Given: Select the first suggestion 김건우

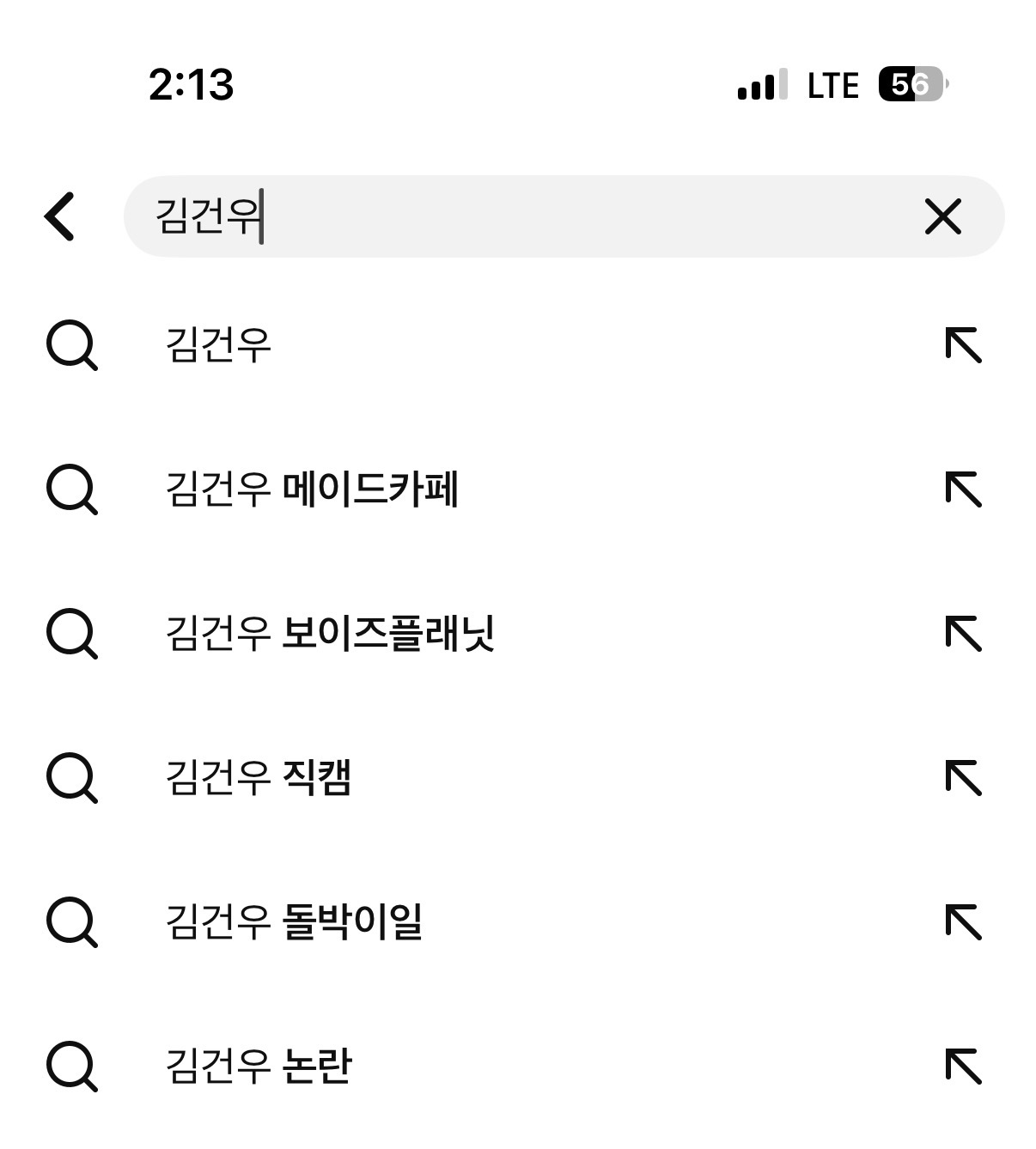Looking at the screenshot, I should (219, 345).
